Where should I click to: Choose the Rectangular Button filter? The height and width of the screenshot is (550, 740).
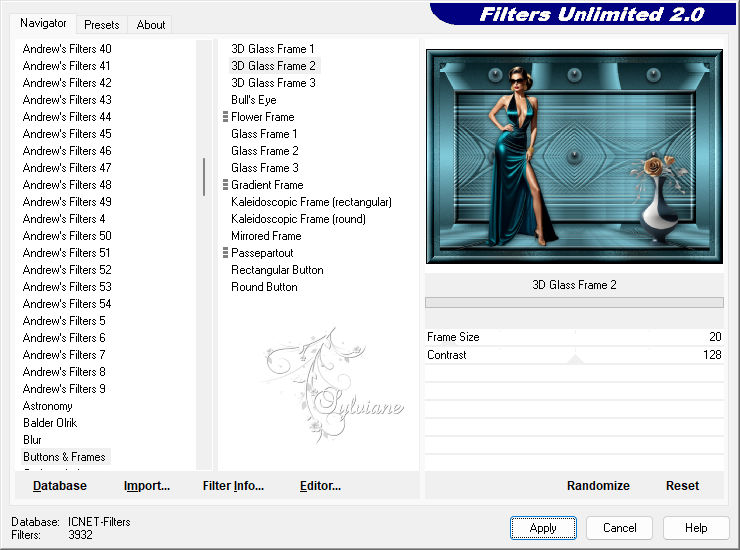tap(277, 270)
